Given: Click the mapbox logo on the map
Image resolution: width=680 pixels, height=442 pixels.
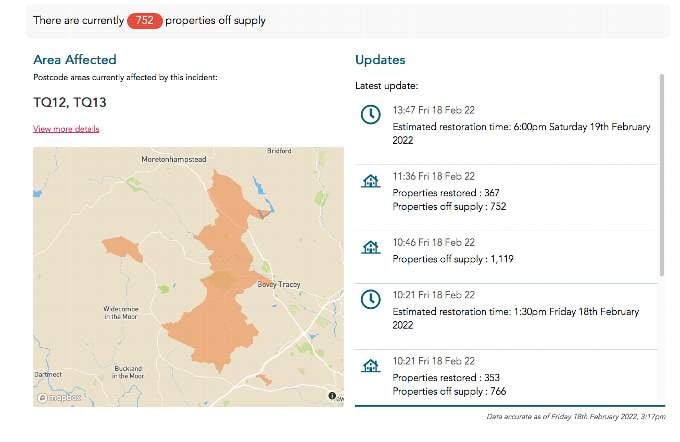Looking at the screenshot, I should [59, 397].
